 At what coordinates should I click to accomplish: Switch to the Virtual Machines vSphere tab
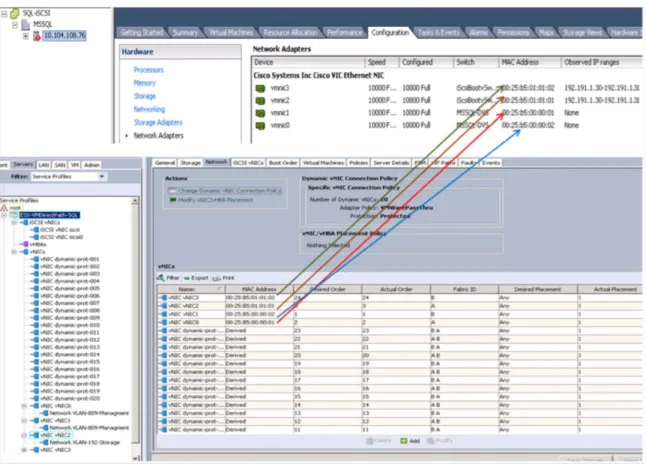[x=231, y=33]
